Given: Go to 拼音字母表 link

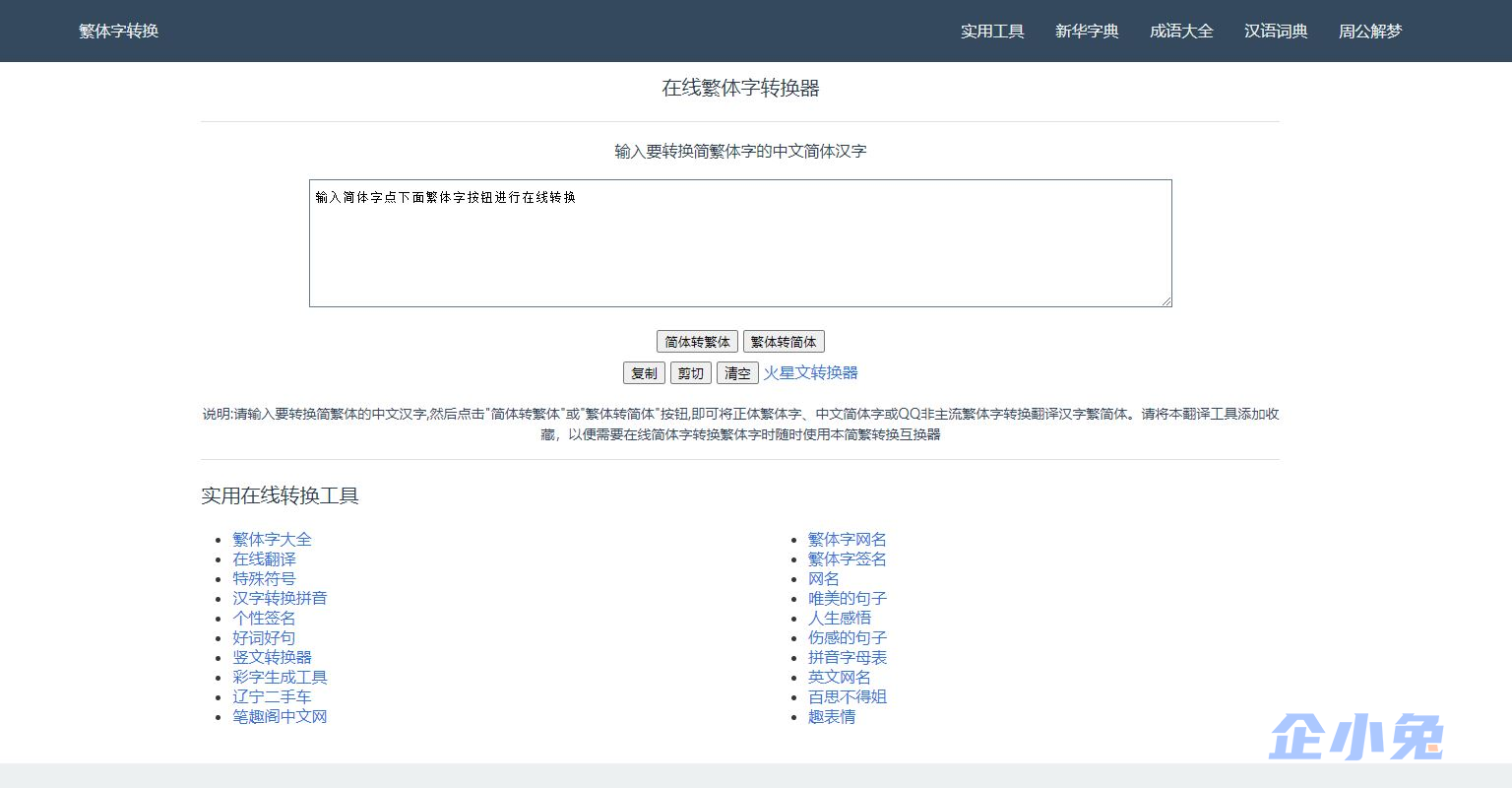Looking at the screenshot, I should tap(848, 657).
